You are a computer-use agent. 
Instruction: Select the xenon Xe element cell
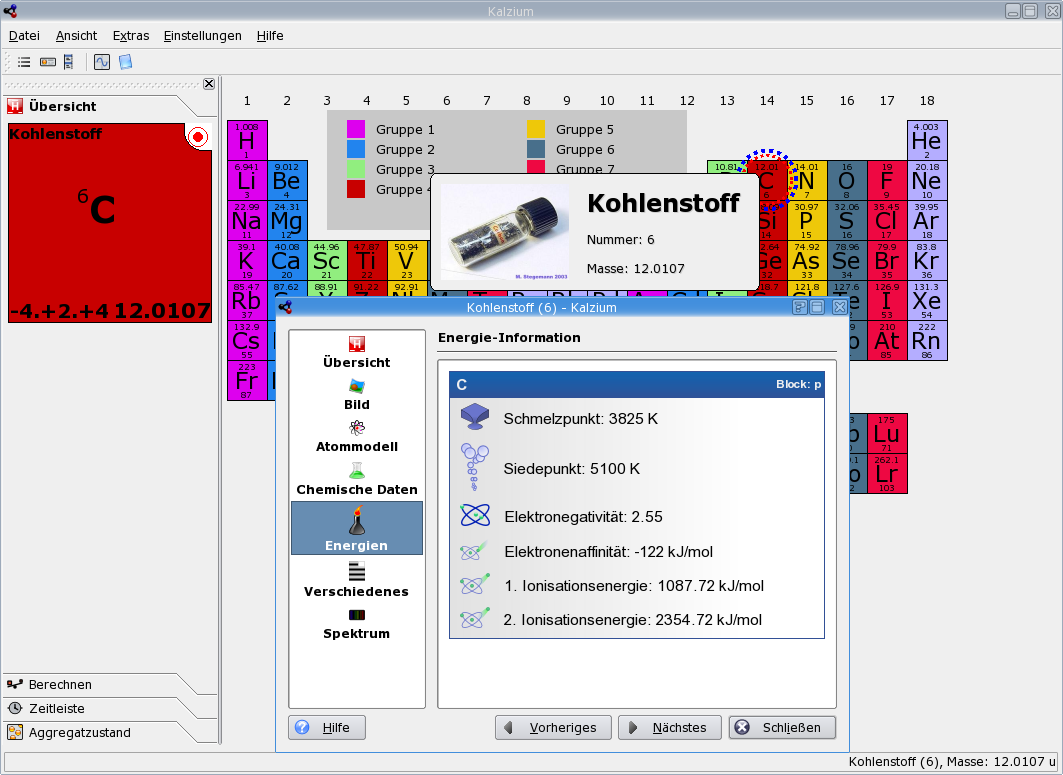(927, 300)
